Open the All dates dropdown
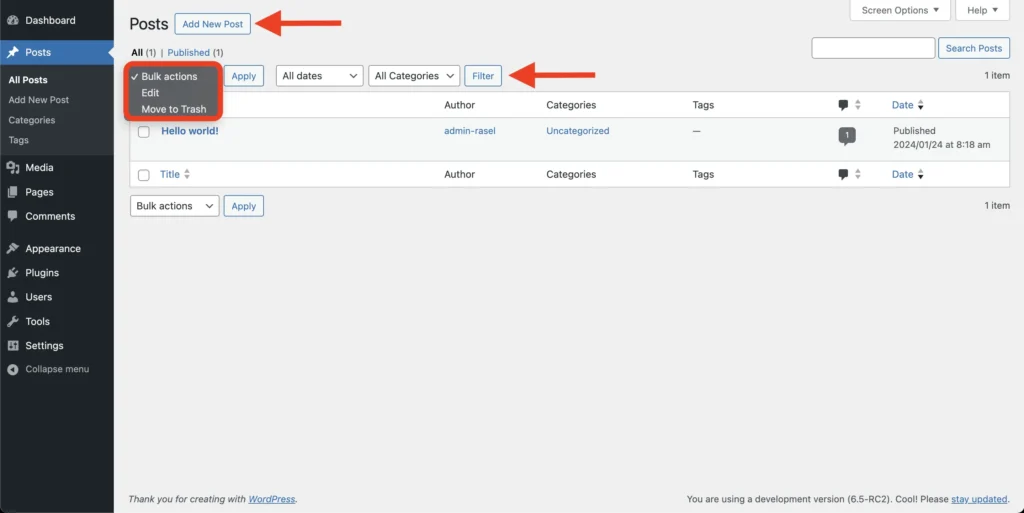1024x513 pixels. coord(319,76)
